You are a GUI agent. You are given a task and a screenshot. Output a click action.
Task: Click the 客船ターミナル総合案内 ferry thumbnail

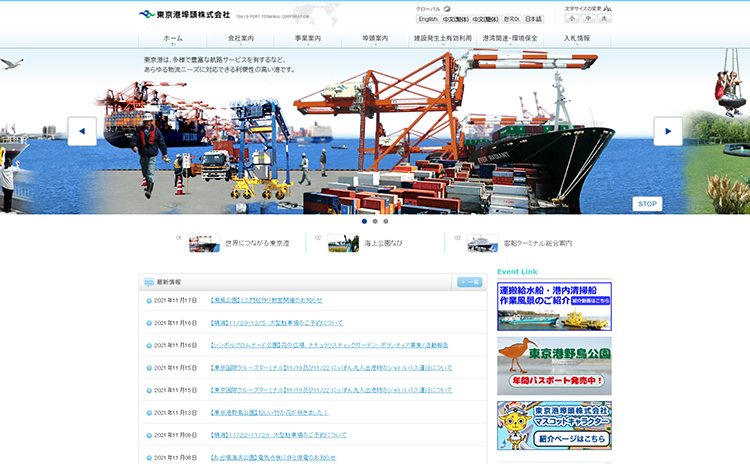tap(482, 243)
